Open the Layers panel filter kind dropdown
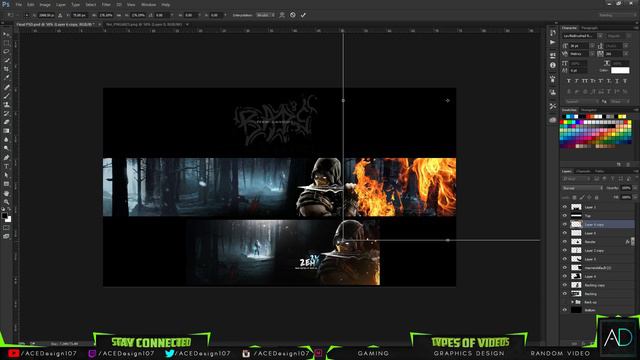 (576, 179)
